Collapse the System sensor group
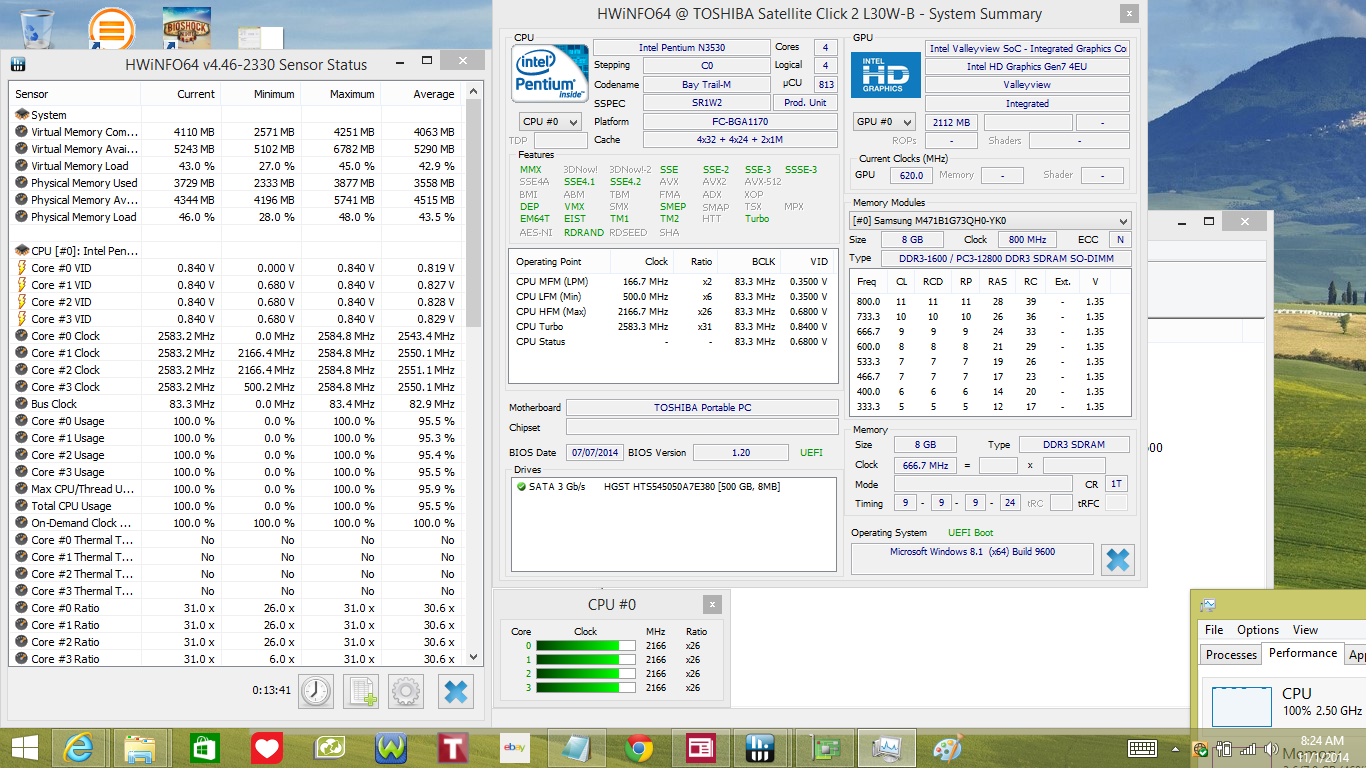Image resolution: width=1366 pixels, height=768 pixels. tap(22, 115)
